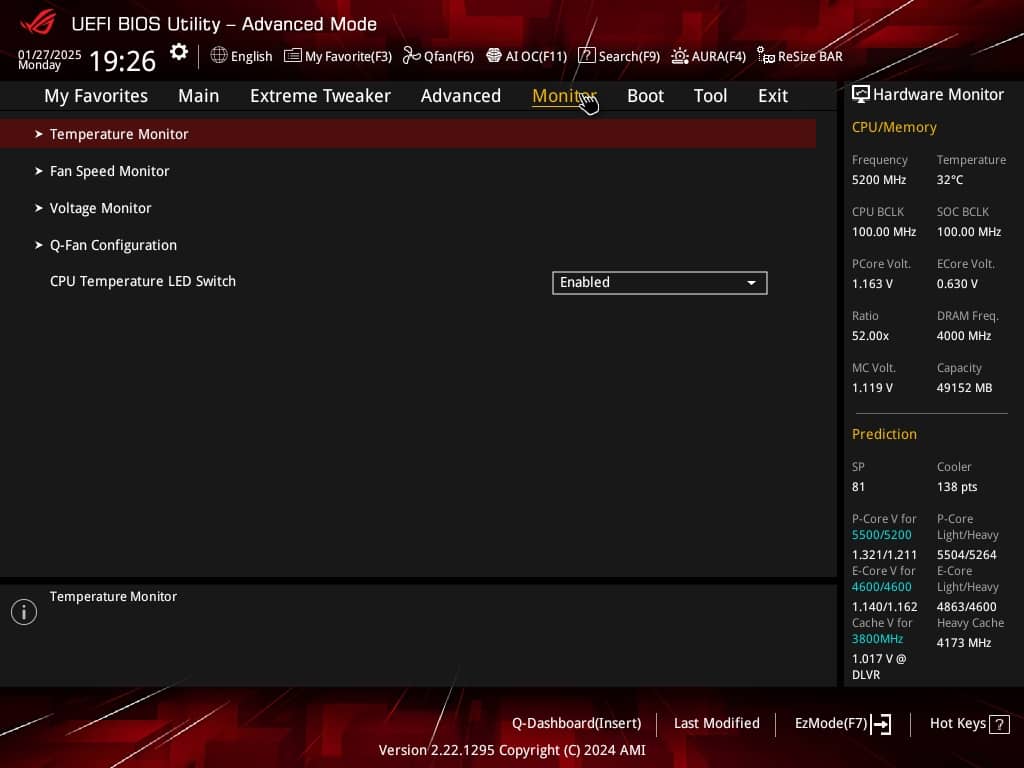Click the Search question mark icon
Image resolution: width=1024 pixels, height=768 pixels.
(586, 56)
